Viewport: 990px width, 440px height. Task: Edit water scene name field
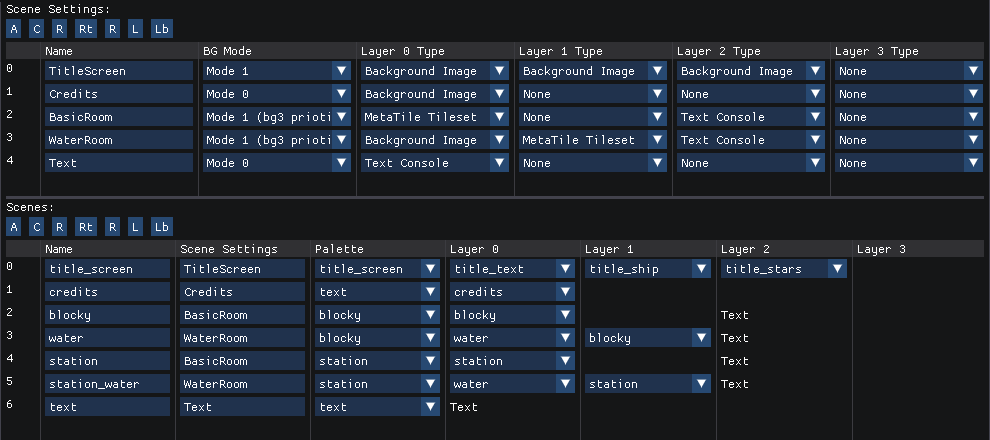(107, 338)
